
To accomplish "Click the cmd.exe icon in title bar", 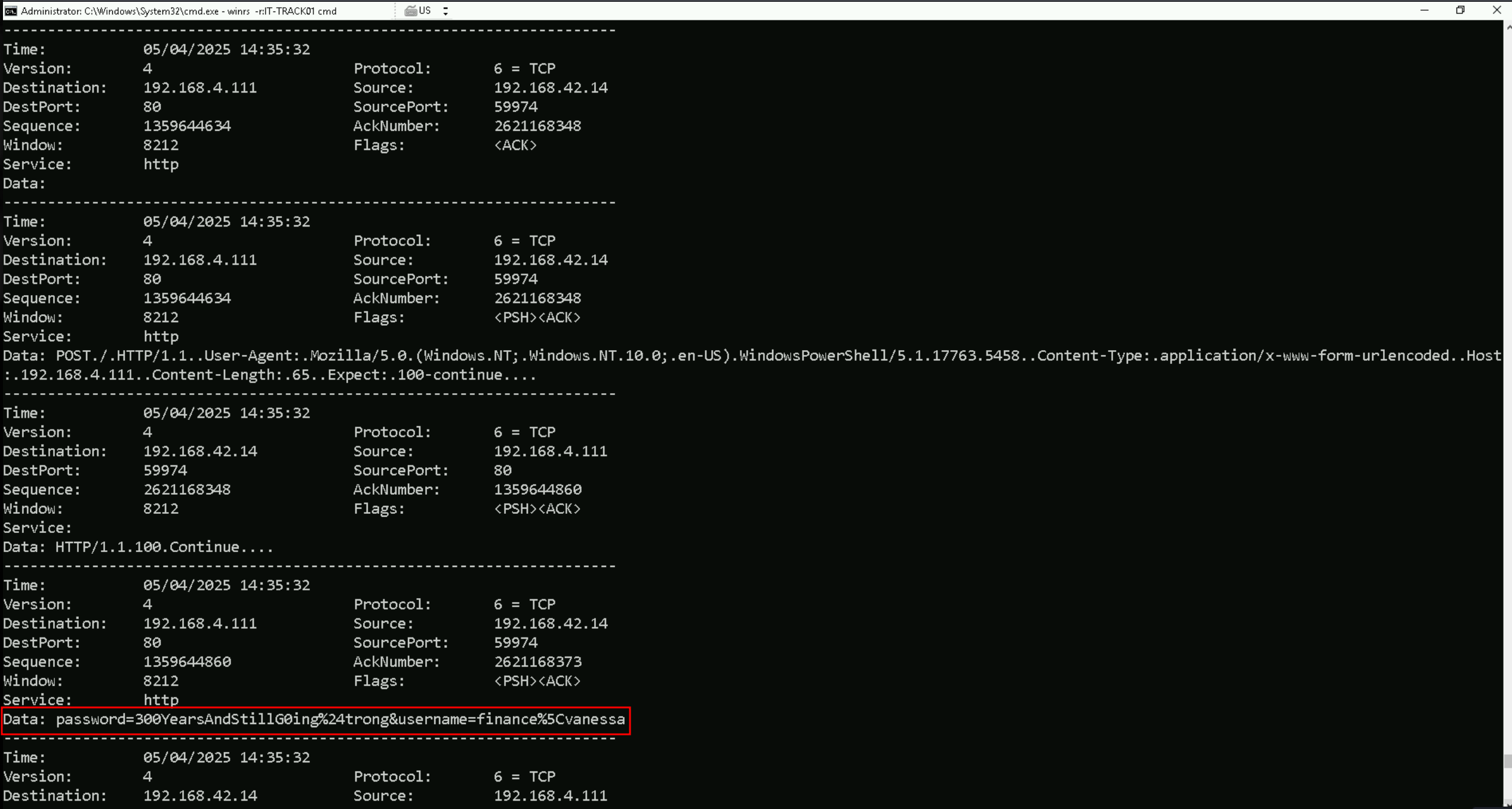I will pyautogui.click(x=10, y=11).
